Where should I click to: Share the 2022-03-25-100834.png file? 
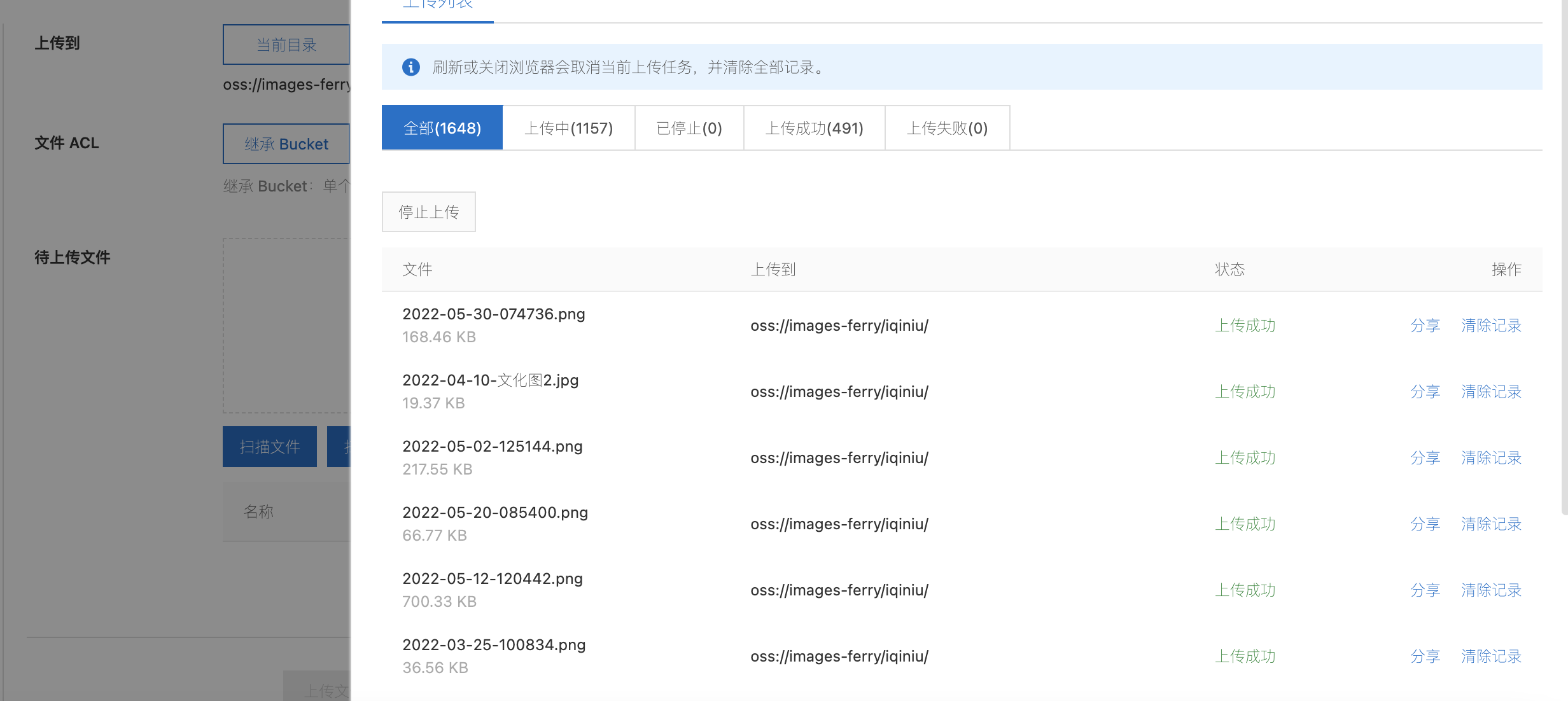coord(1425,656)
